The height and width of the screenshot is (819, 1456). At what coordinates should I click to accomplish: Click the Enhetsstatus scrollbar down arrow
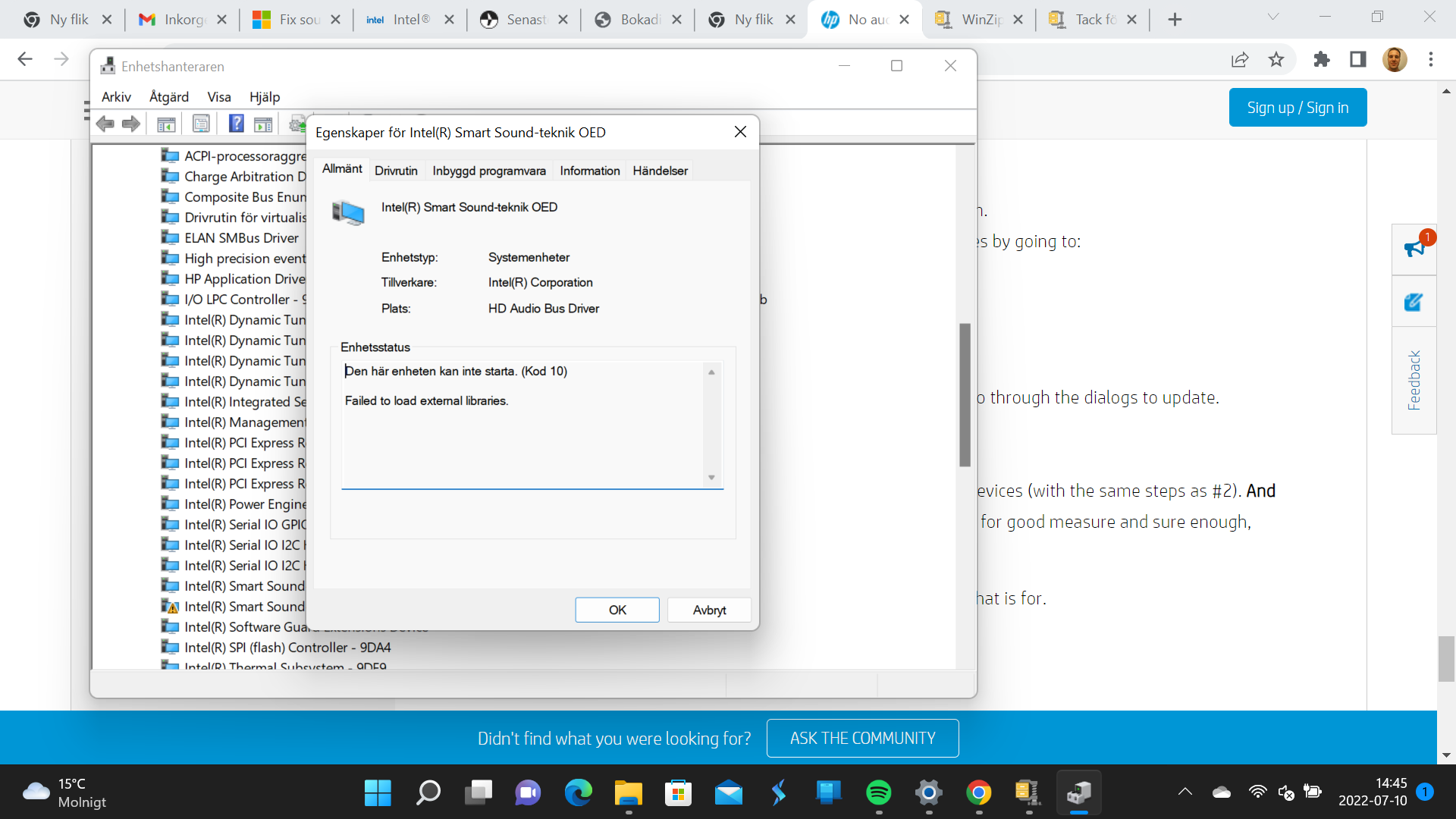tap(711, 478)
